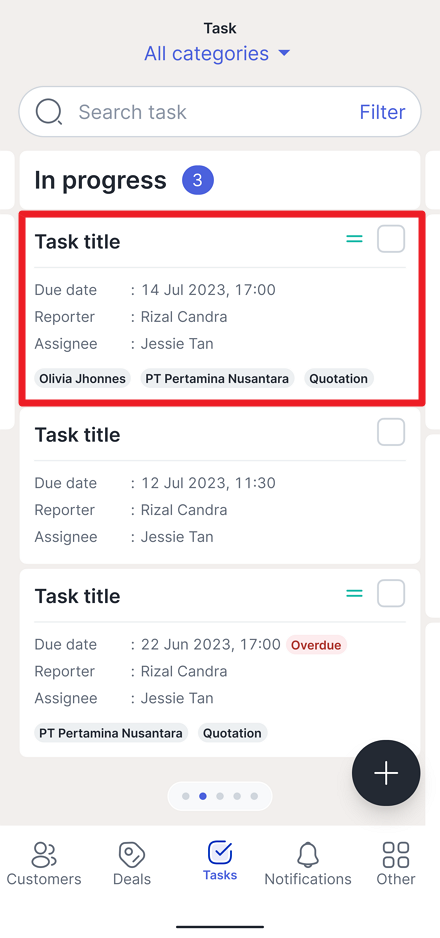Open the 12 Jul 2023 task card
This screenshot has height=938, width=440.
click(x=220, y=486)
